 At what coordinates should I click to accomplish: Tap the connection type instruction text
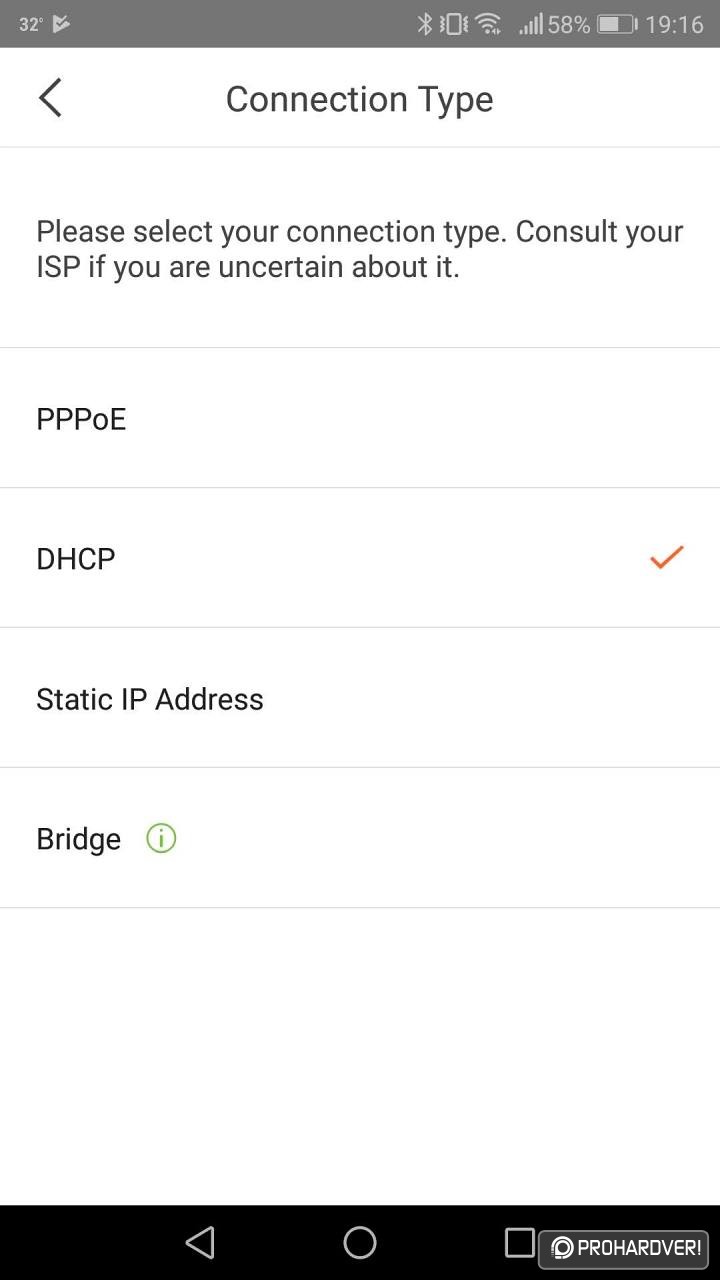pyautogui.click(x=360, y=249)
